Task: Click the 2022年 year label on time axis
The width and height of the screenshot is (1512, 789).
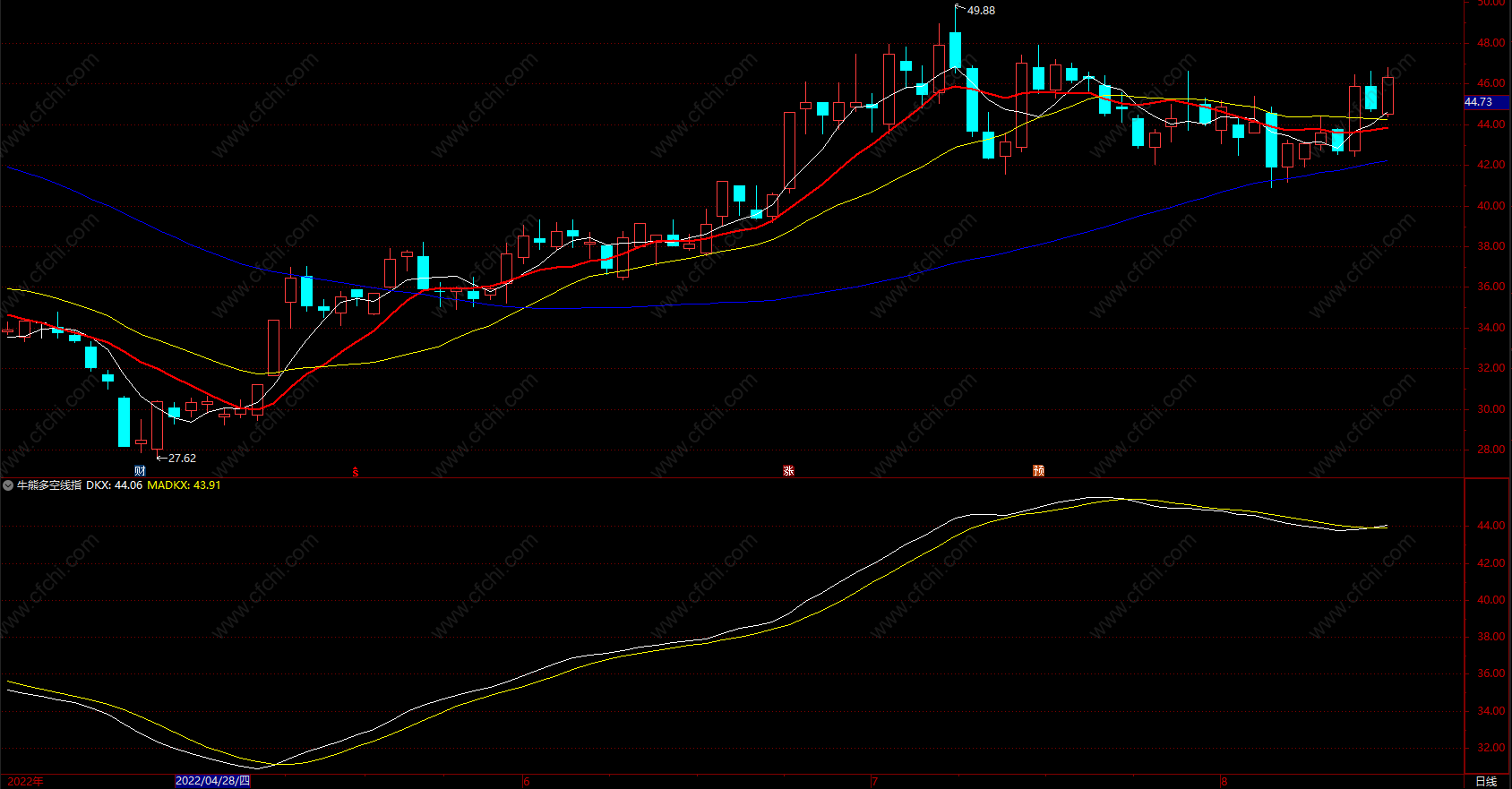Action: (25, 781)
